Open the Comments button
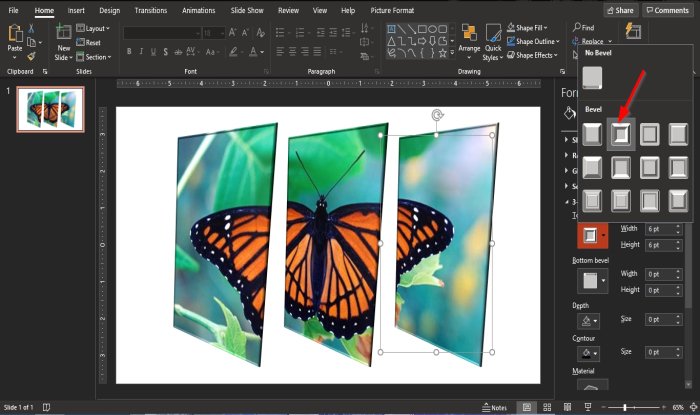 667,10
